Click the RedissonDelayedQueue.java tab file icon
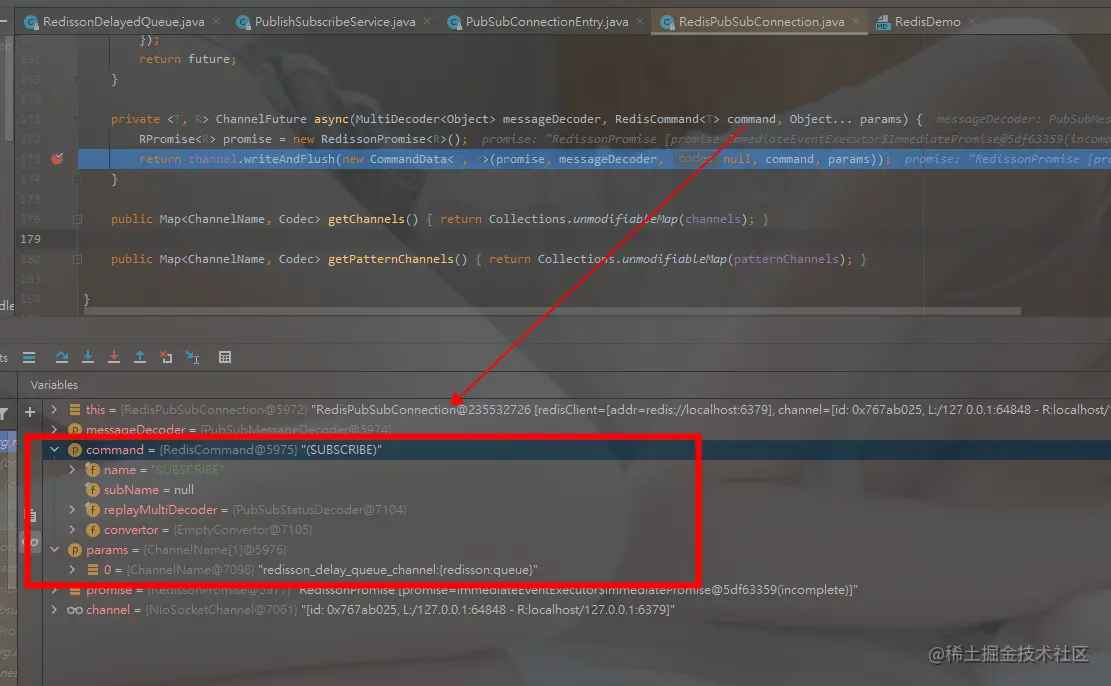This screenshot has height=686, width=1111. point(31,23)
